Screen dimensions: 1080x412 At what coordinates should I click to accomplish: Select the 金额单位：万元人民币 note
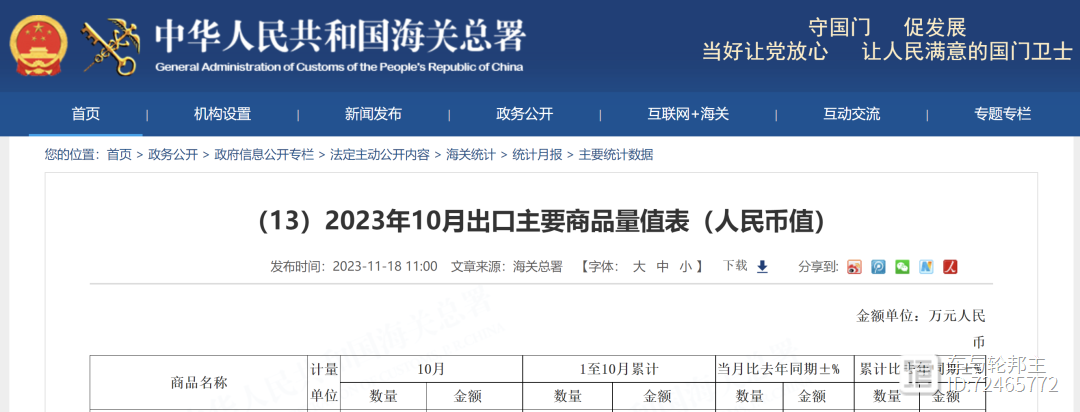click(921, 329)
